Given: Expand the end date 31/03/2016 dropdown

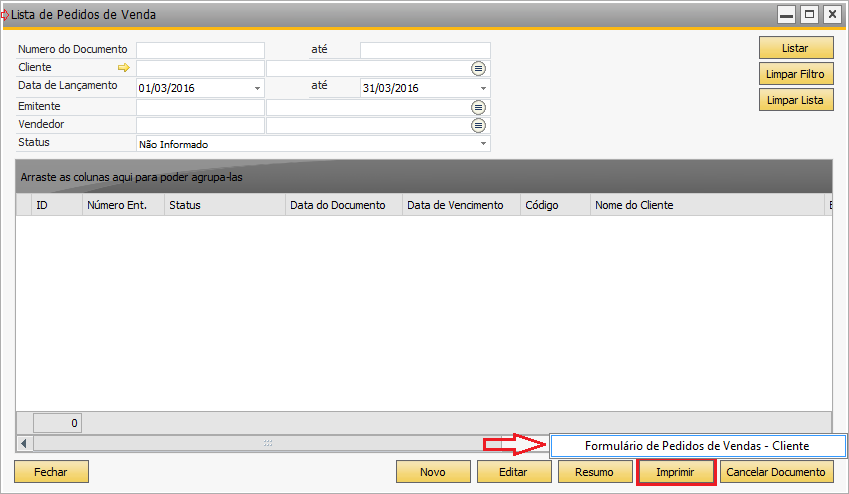Looking at the screenshot, I should point(483,88).
